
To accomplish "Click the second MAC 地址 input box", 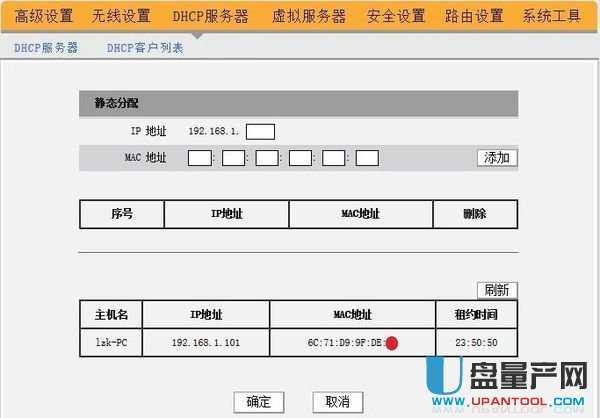I will click(233, 158).
